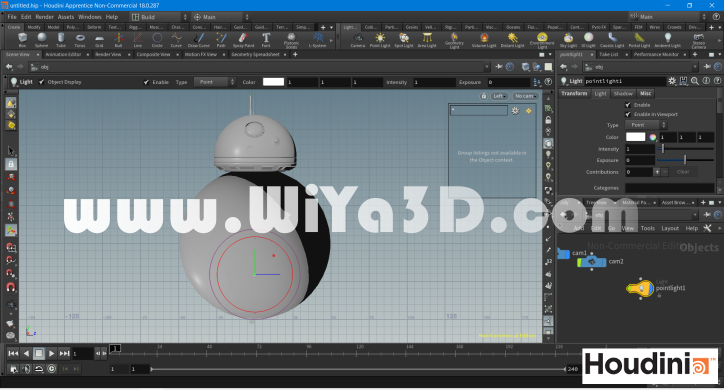Screen dimensions: 724x390
Task: Pick the Line shelf tool
Action: 138,40
